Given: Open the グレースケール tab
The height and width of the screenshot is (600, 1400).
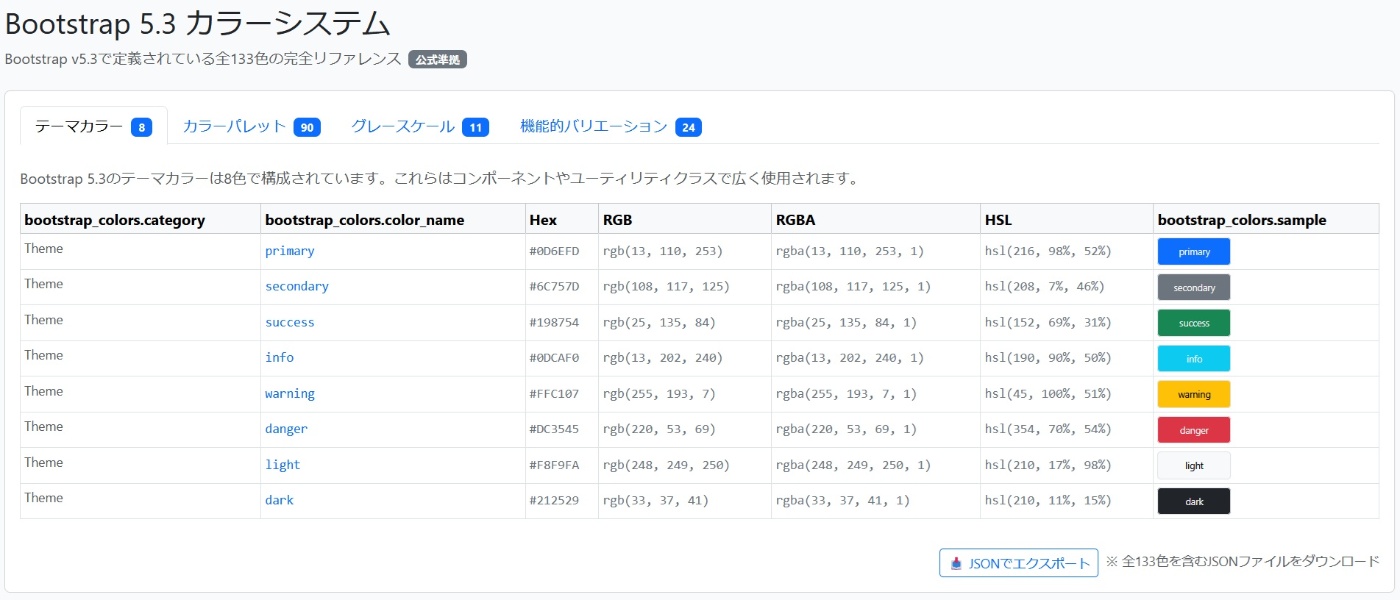Looking at the screenshot, I should [x=419, y=126].
